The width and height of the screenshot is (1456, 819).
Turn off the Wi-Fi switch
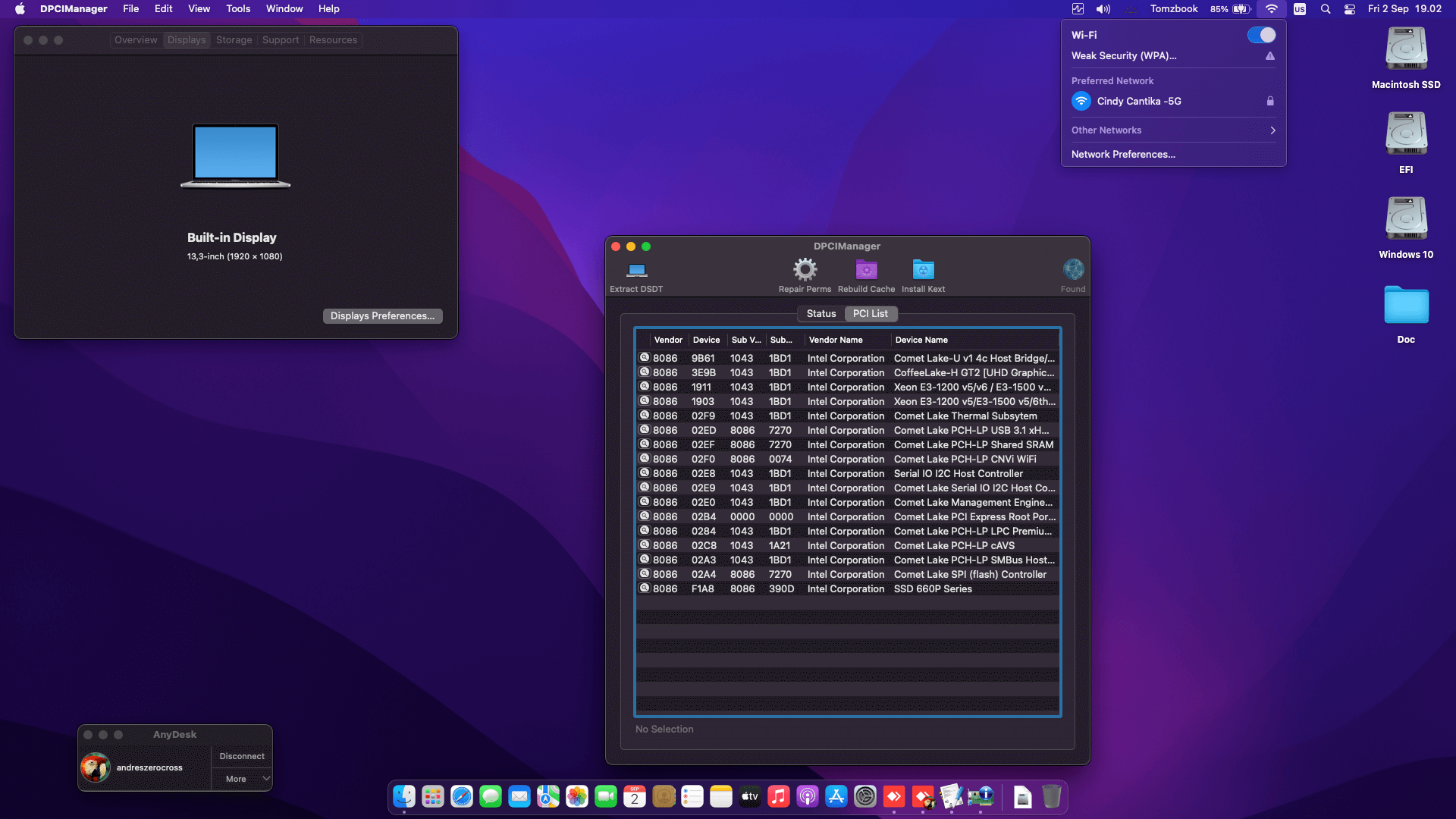point(1261,35)
